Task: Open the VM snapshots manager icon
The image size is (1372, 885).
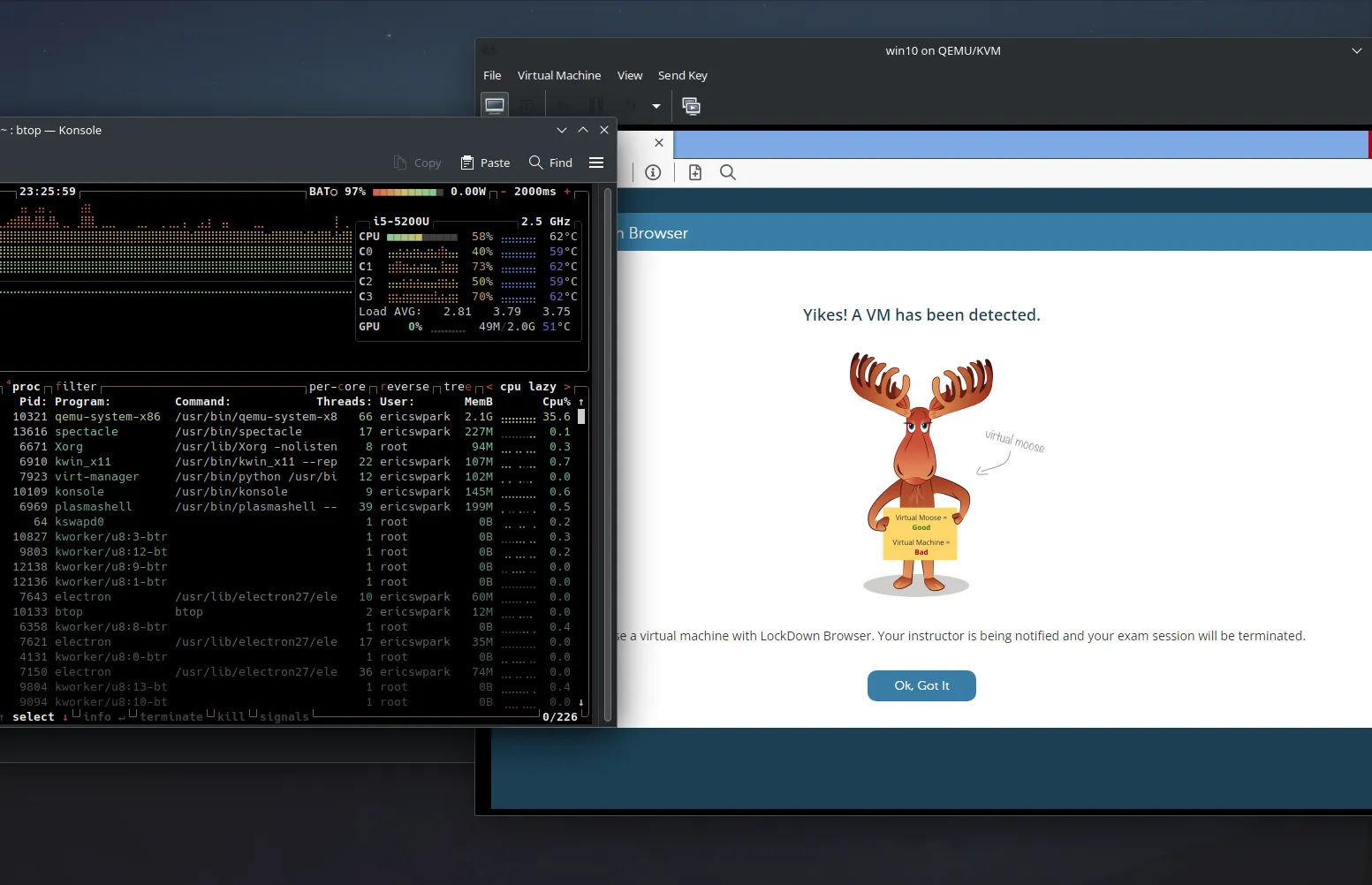Action: click(x=691, y=106)
